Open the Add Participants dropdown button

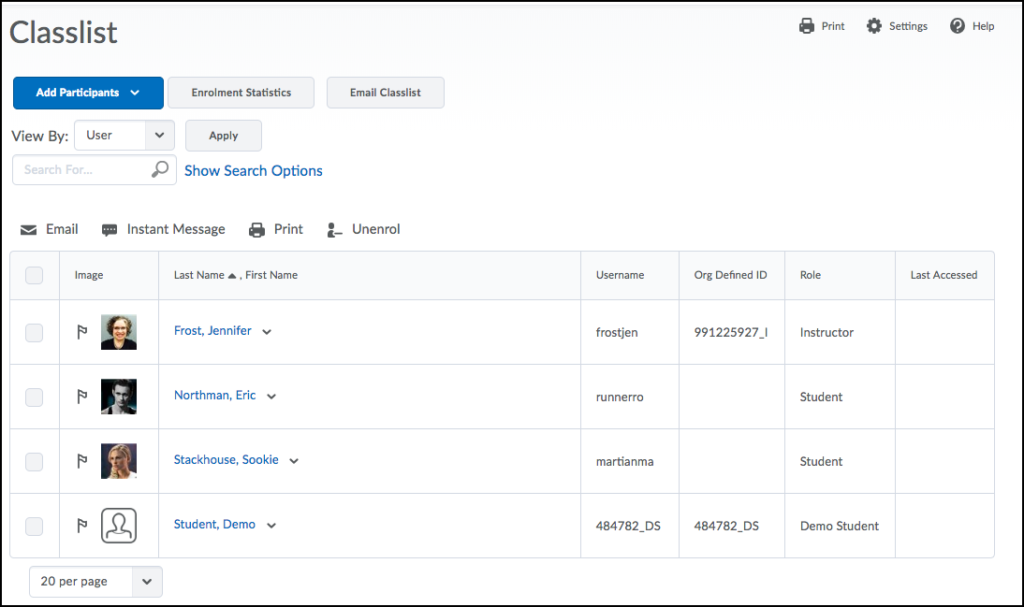point(88,93)
